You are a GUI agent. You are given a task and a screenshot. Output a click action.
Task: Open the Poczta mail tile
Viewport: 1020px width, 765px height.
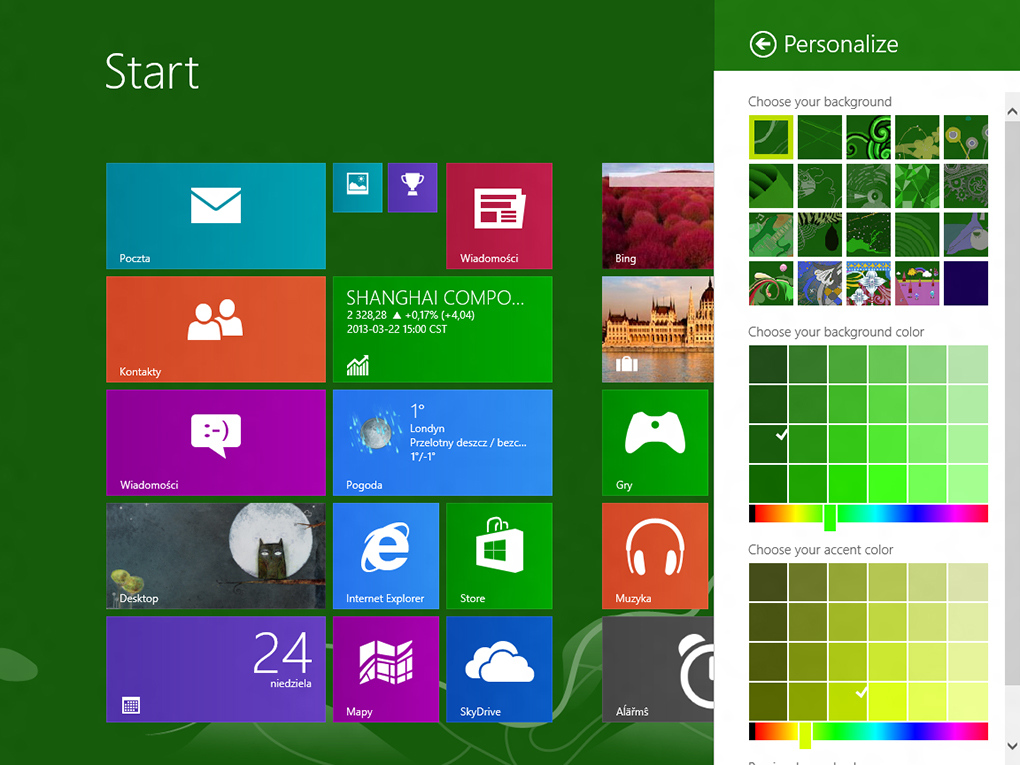click(215, 216)
